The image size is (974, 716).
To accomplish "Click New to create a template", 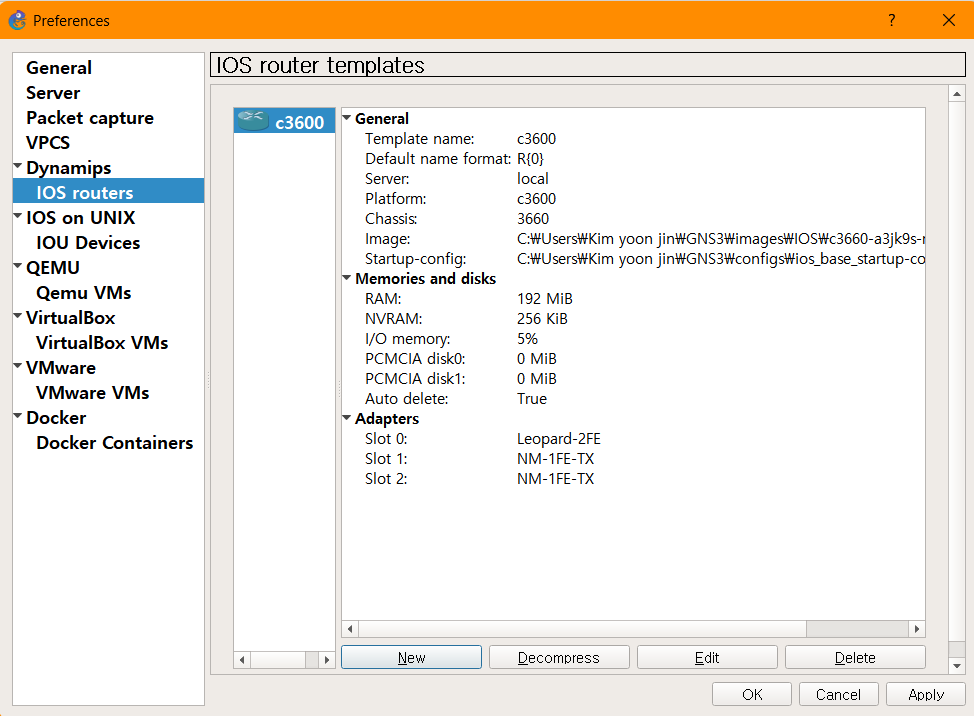I will [411, 657].
